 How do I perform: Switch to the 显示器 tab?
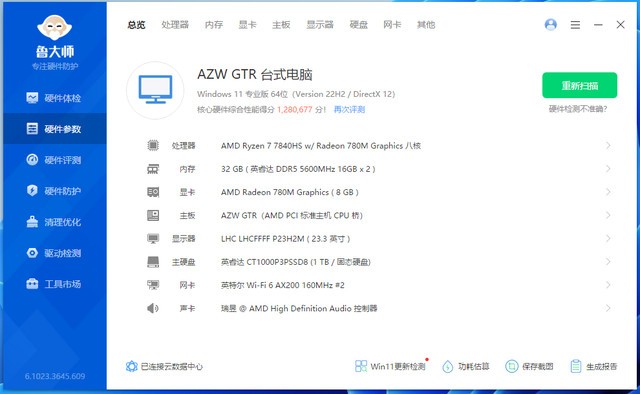pyautogui.click(x=320, y=25)
